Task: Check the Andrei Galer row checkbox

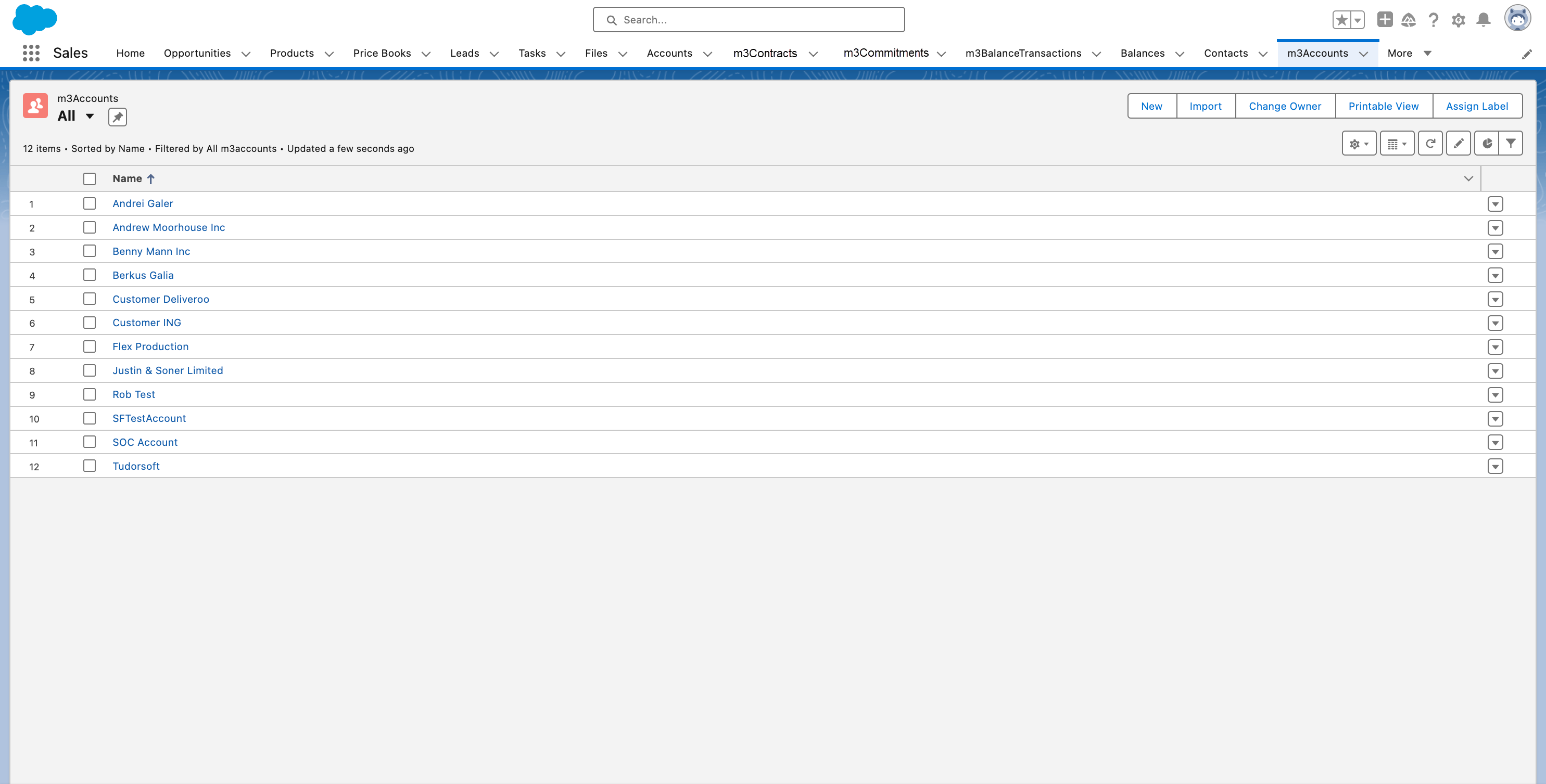Action: point(90,203)
